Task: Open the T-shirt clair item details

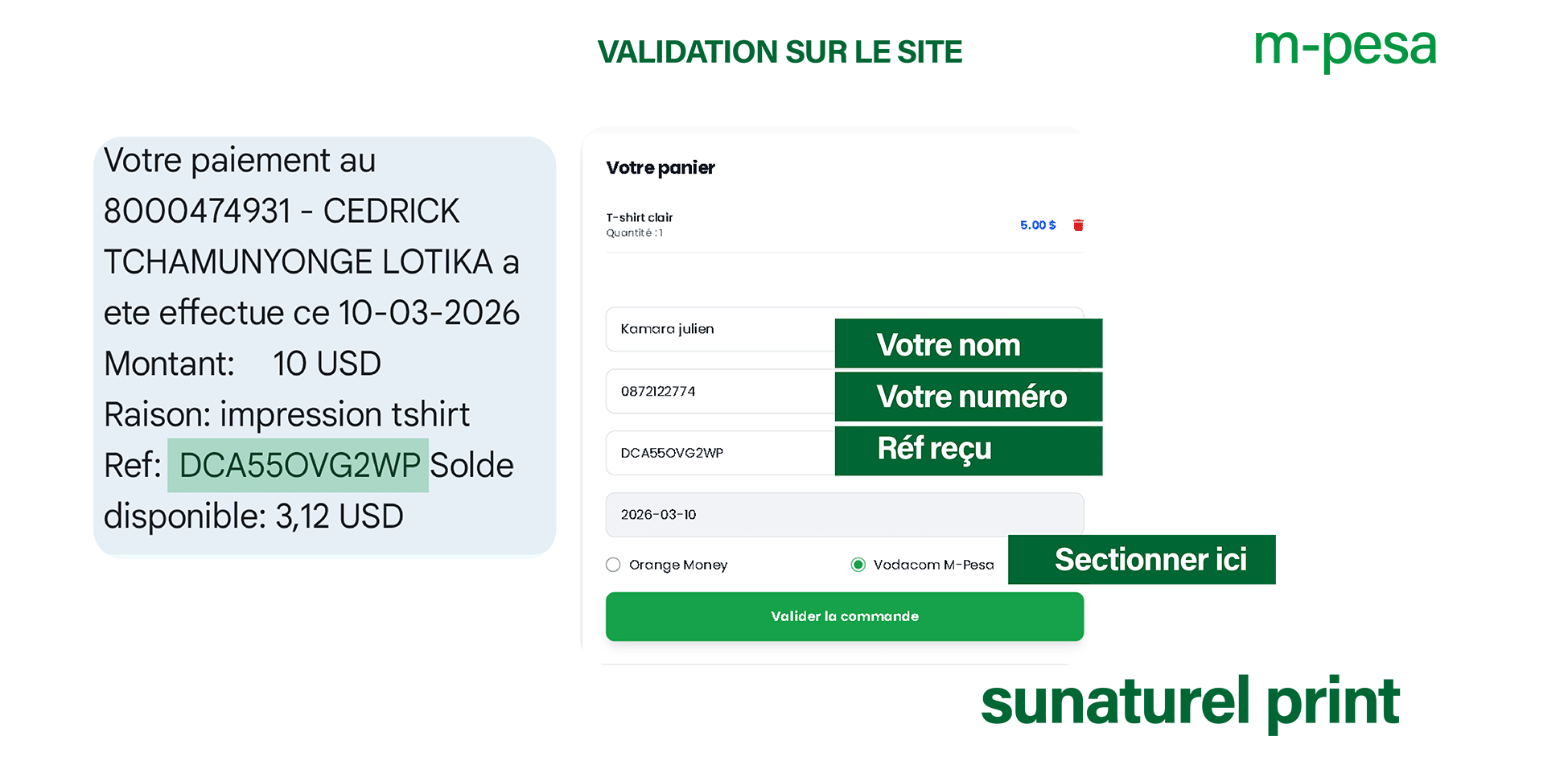Action: 640,217
